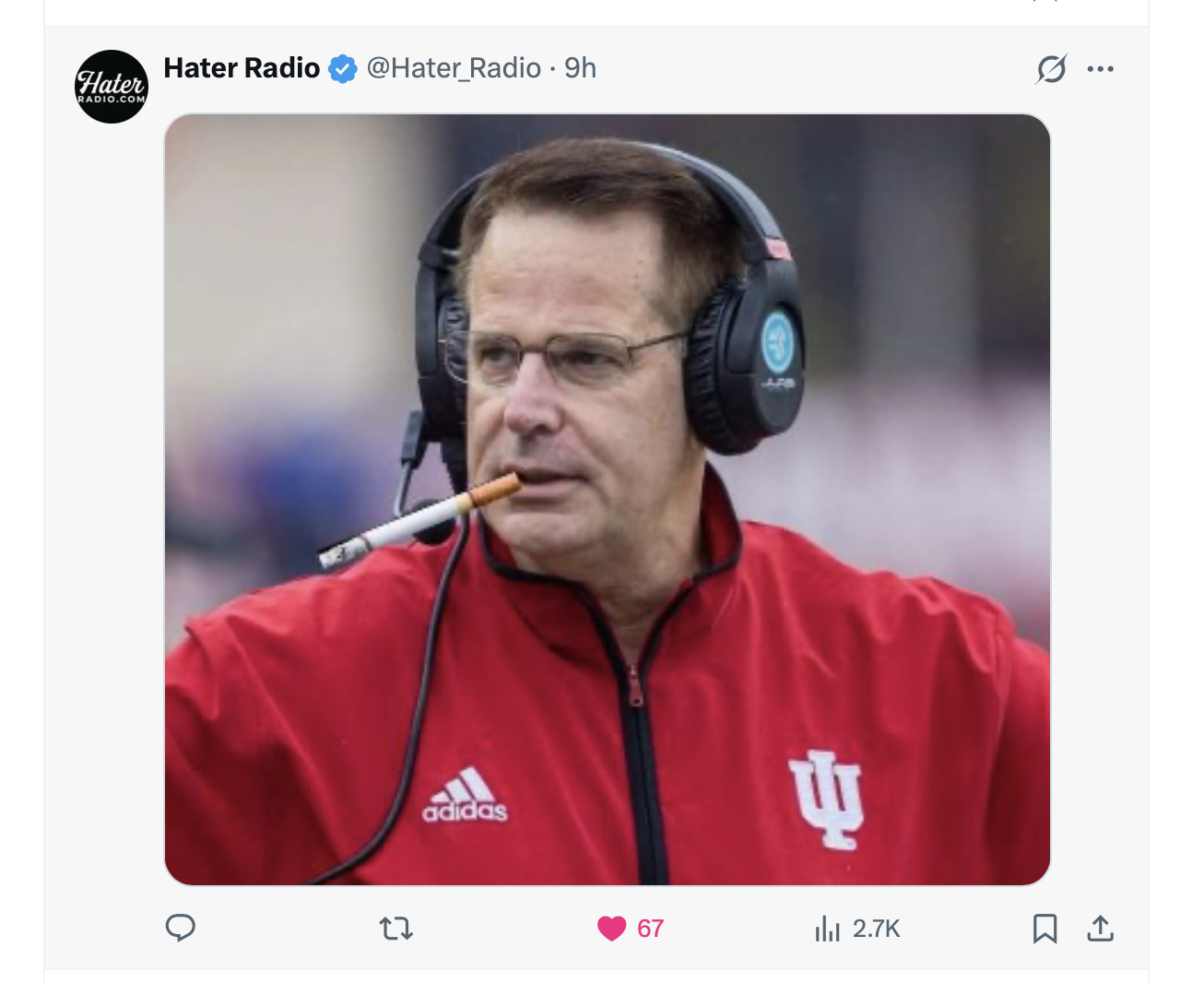Open the @Hater_Radio handle link

pyautogui.click(x=454, y=68)
